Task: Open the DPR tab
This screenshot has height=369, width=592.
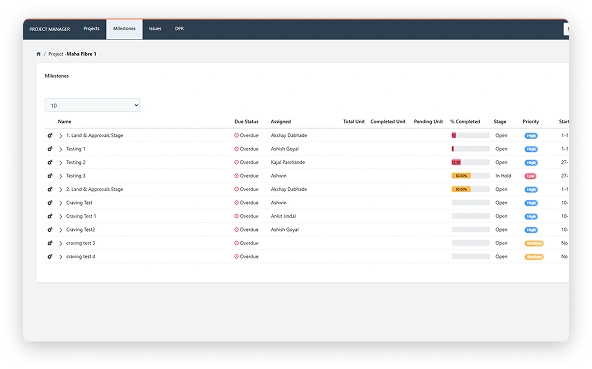Action: [179, 29]
